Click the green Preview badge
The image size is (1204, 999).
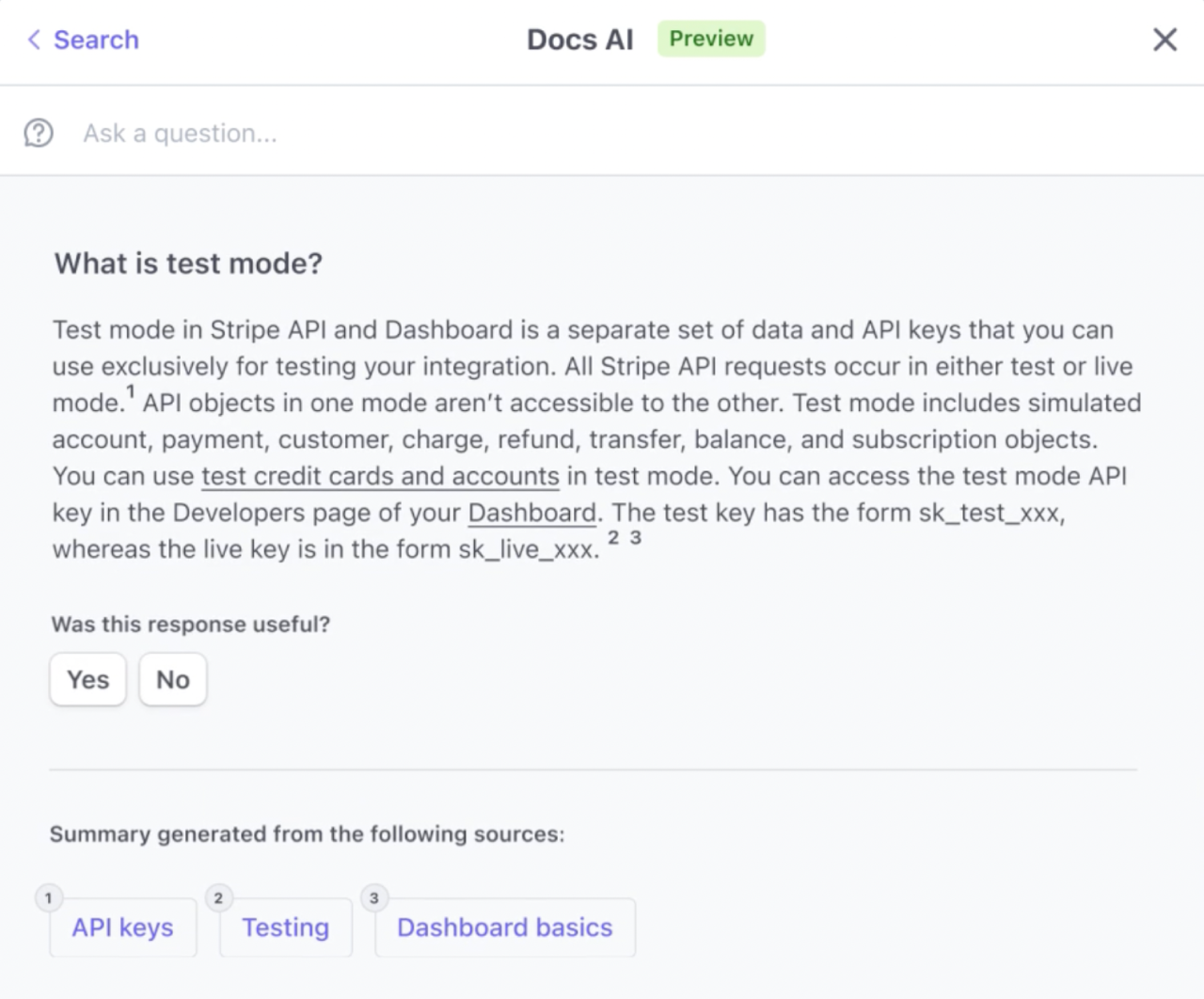(711, 39)
